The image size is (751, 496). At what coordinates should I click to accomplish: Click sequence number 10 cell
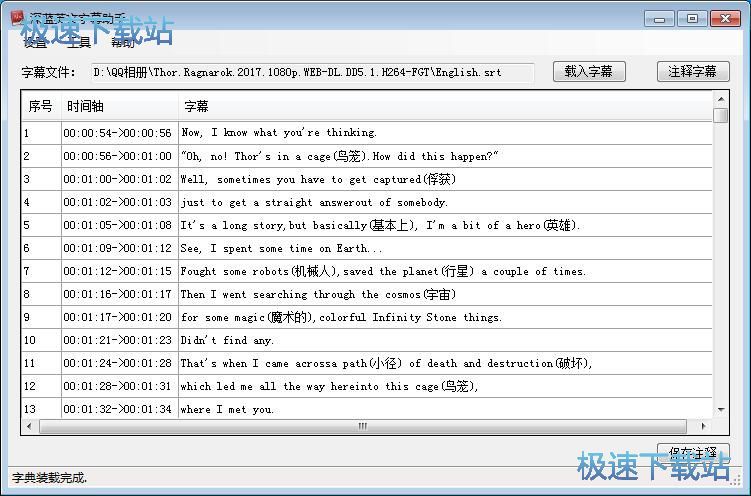coord(41,340)
